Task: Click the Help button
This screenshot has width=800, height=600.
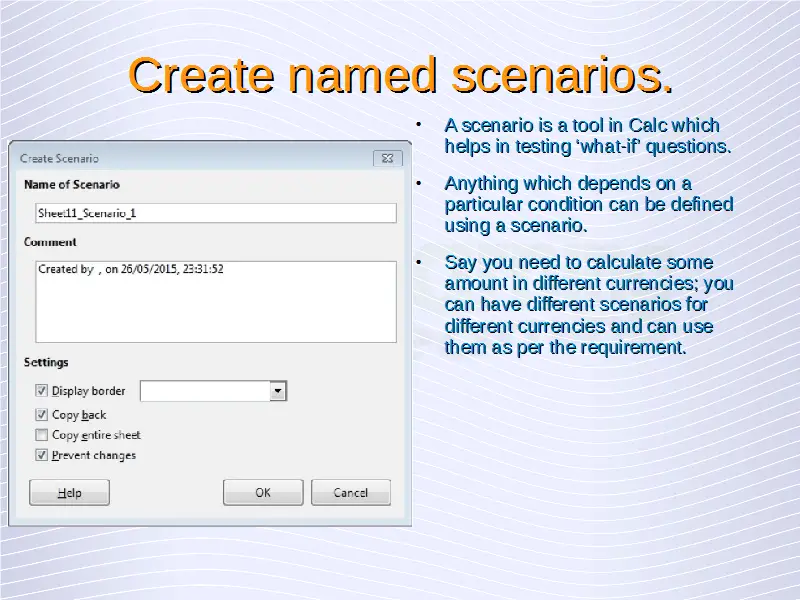Action: pyautogui.click(x=69, y=493)
